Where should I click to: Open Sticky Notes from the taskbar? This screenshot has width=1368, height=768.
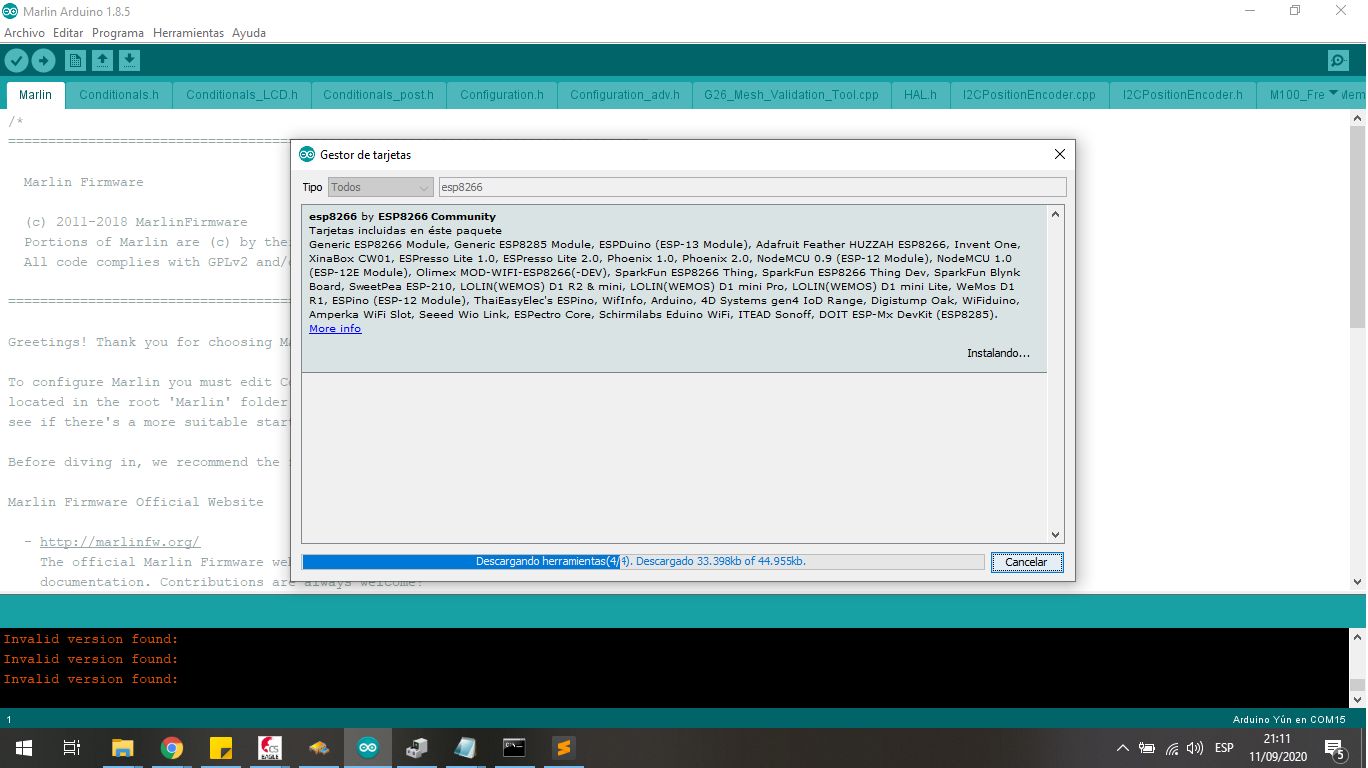click(221, 748)
